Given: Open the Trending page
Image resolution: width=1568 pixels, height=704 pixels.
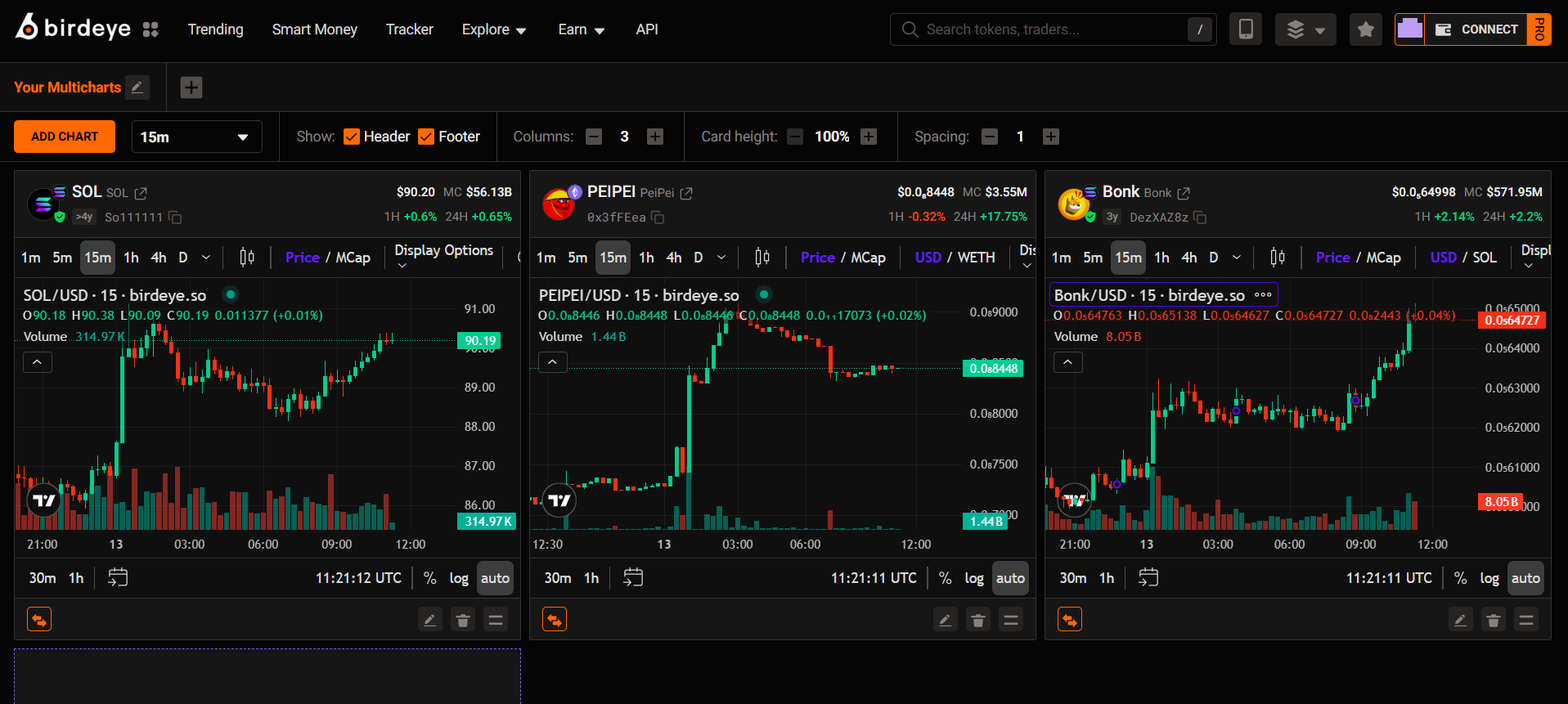Looking at the screenshot, I should tap(216, 29).
